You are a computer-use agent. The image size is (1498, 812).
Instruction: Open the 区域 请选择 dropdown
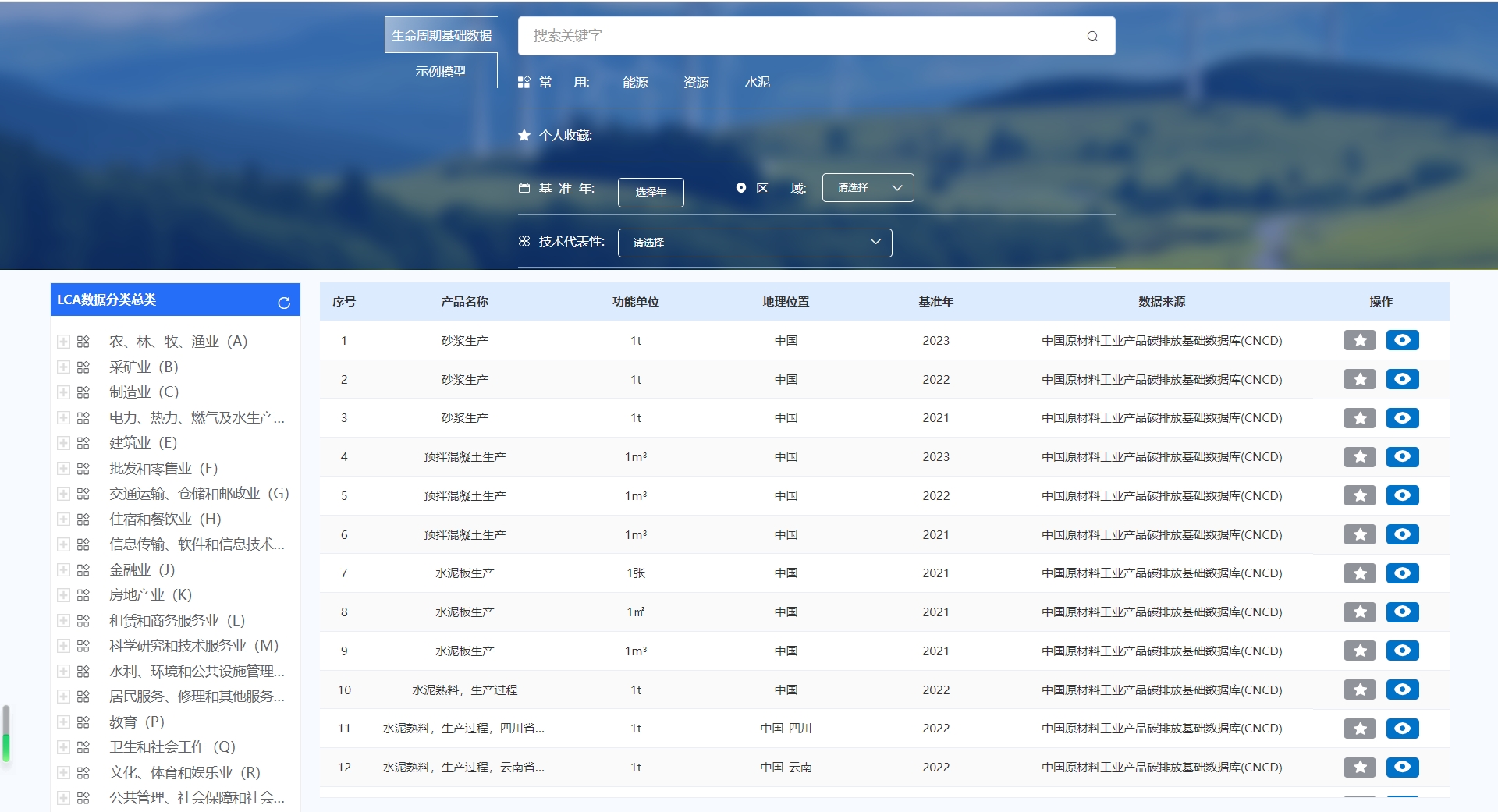tap(868, 187)
